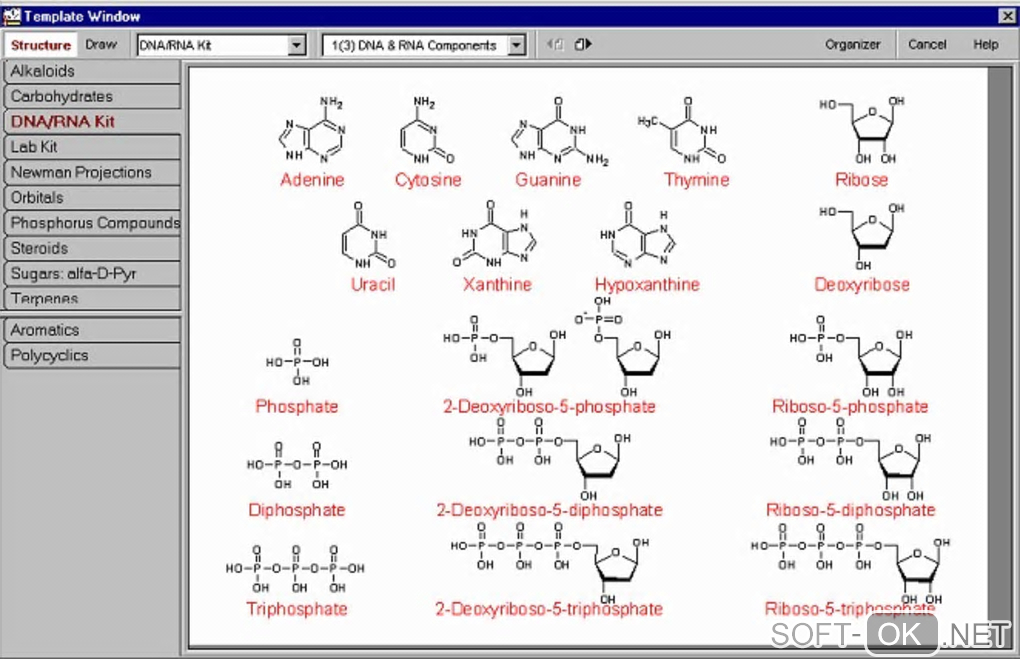The width and height of the screenshot is (1020, 659).
Task: Select the Triphosphate group template
Action: point(296,581)
